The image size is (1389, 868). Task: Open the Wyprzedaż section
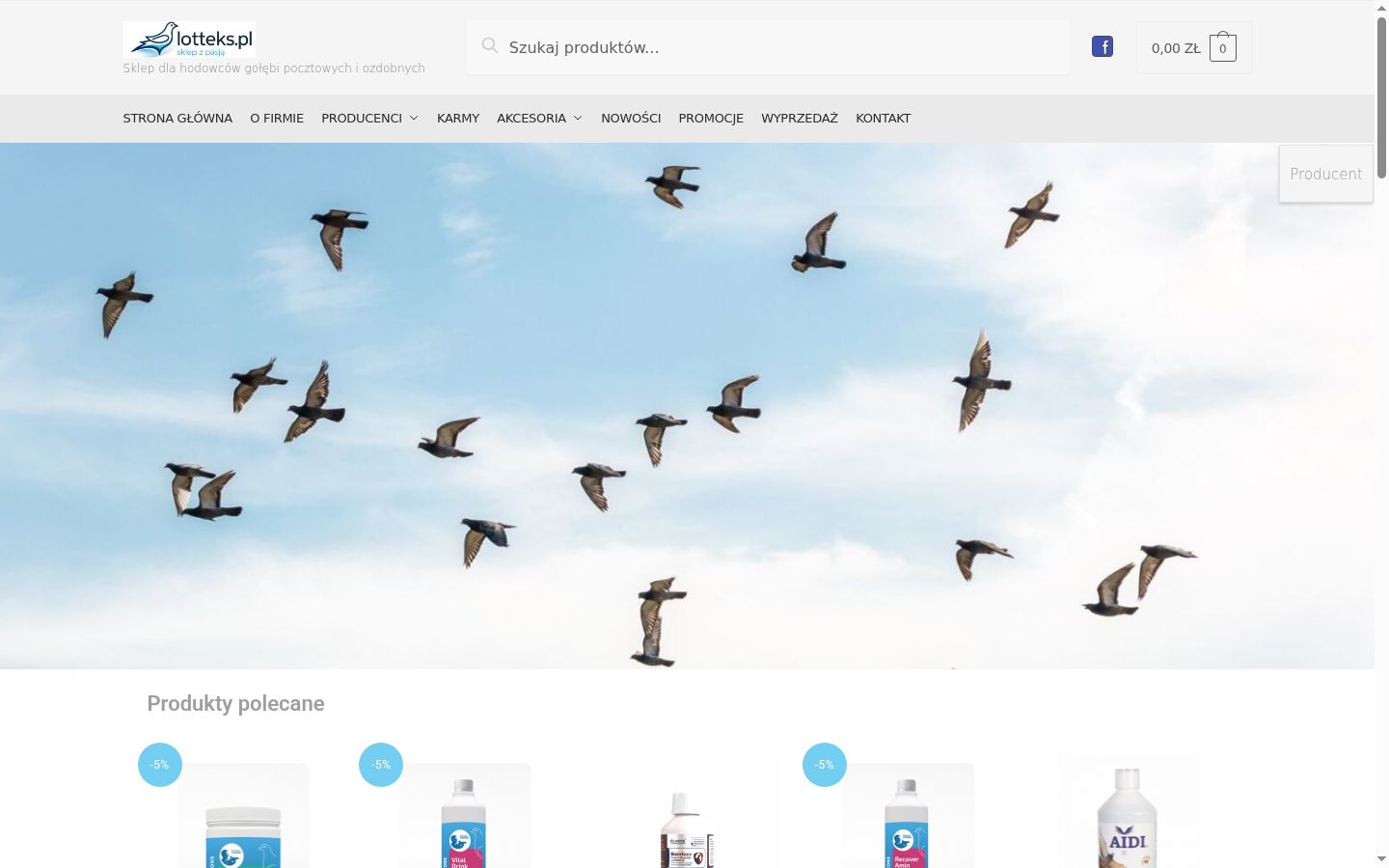pyautogui.click(x=800, y=119)
